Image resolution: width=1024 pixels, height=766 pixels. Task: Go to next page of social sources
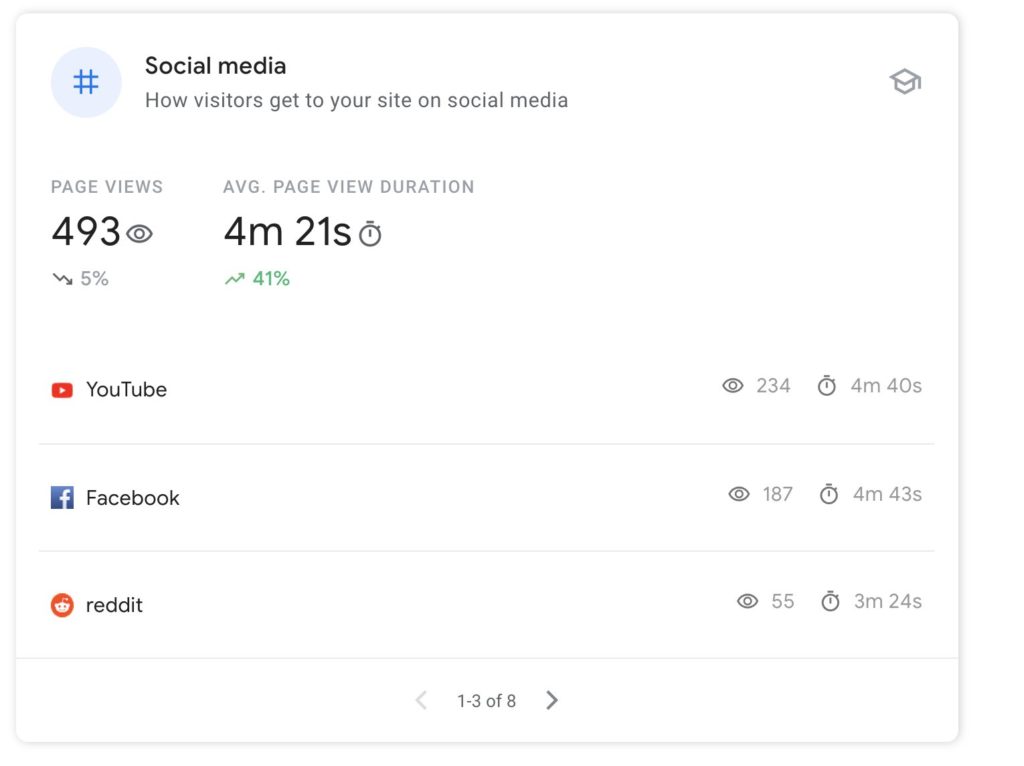[x=552, y=700]
